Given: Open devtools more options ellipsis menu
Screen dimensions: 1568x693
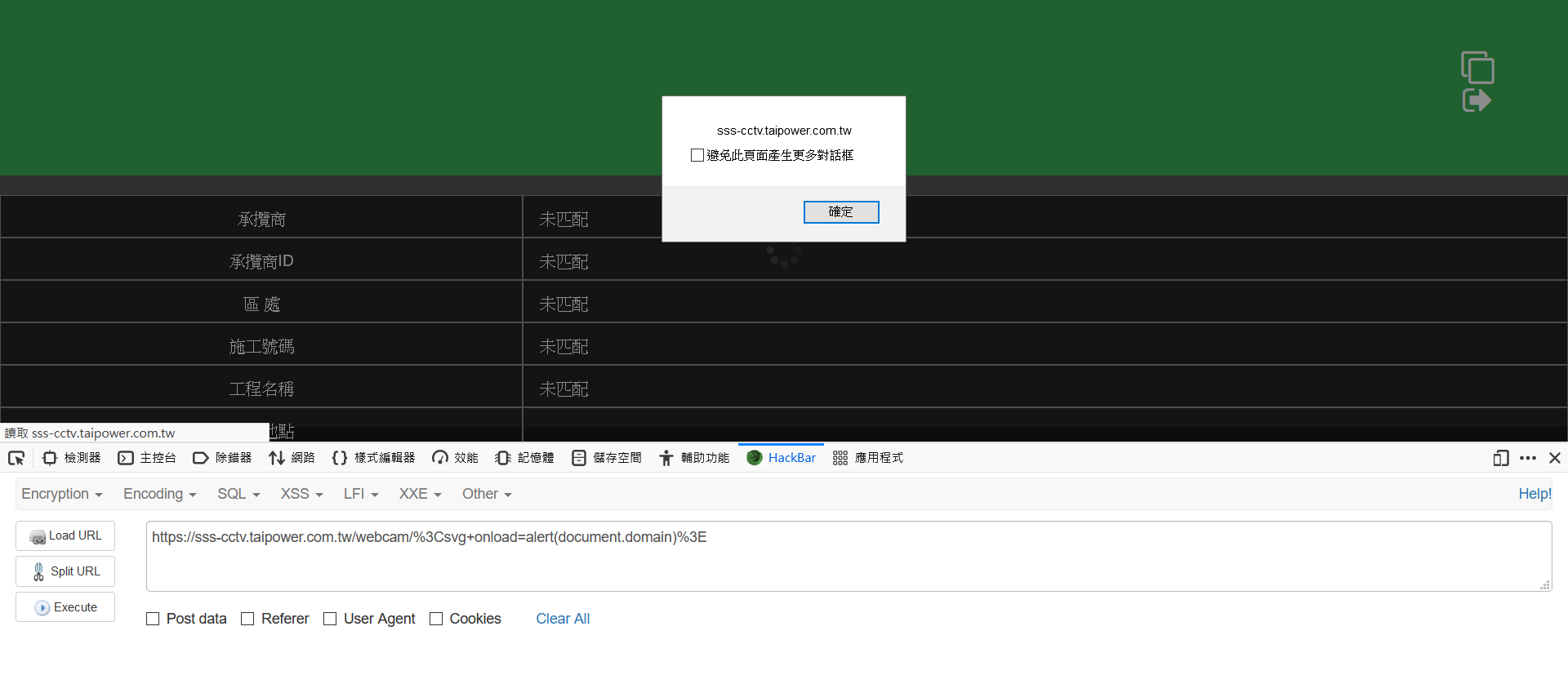Looking at the screenshot, I should [x=1528, y=458].
